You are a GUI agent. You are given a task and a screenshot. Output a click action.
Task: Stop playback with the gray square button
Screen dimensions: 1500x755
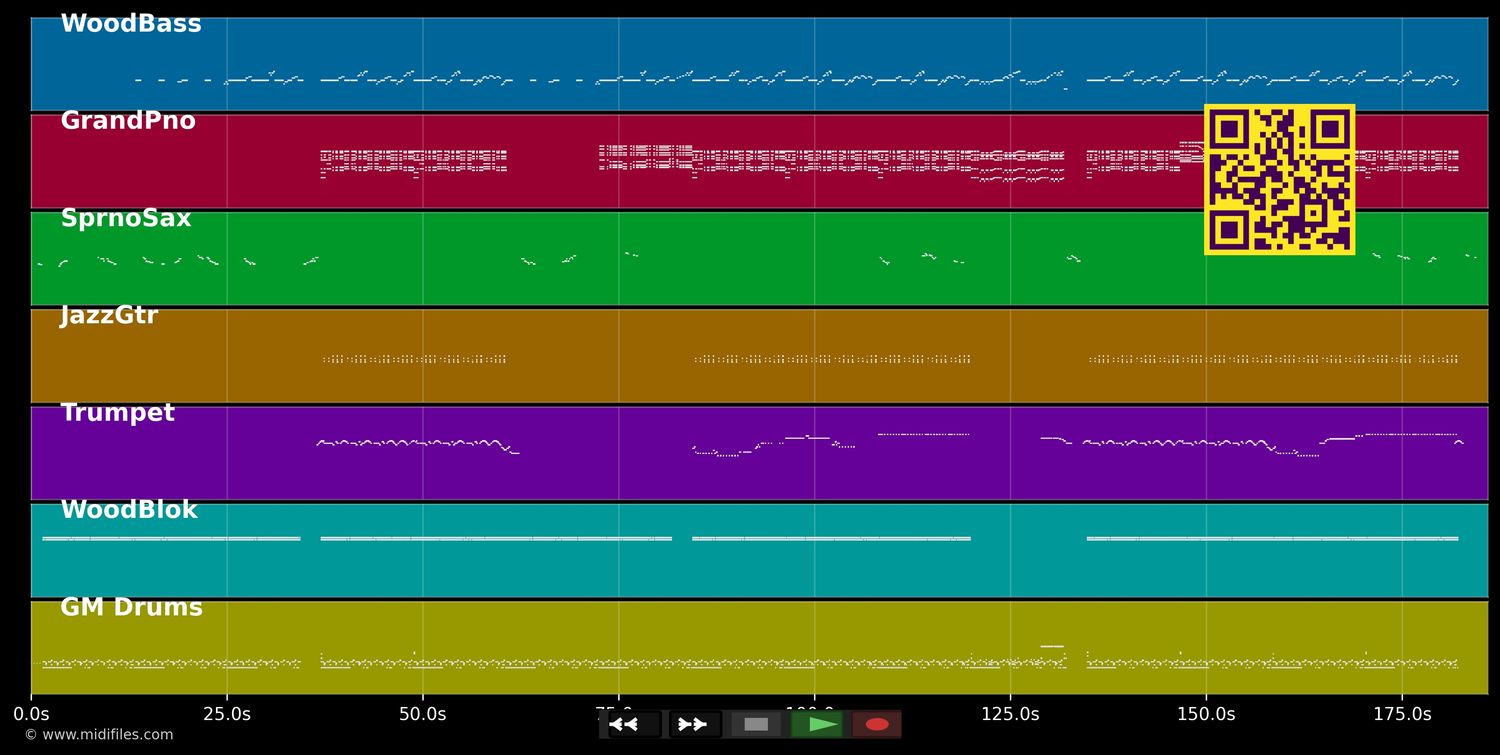[x=756, y=724]
